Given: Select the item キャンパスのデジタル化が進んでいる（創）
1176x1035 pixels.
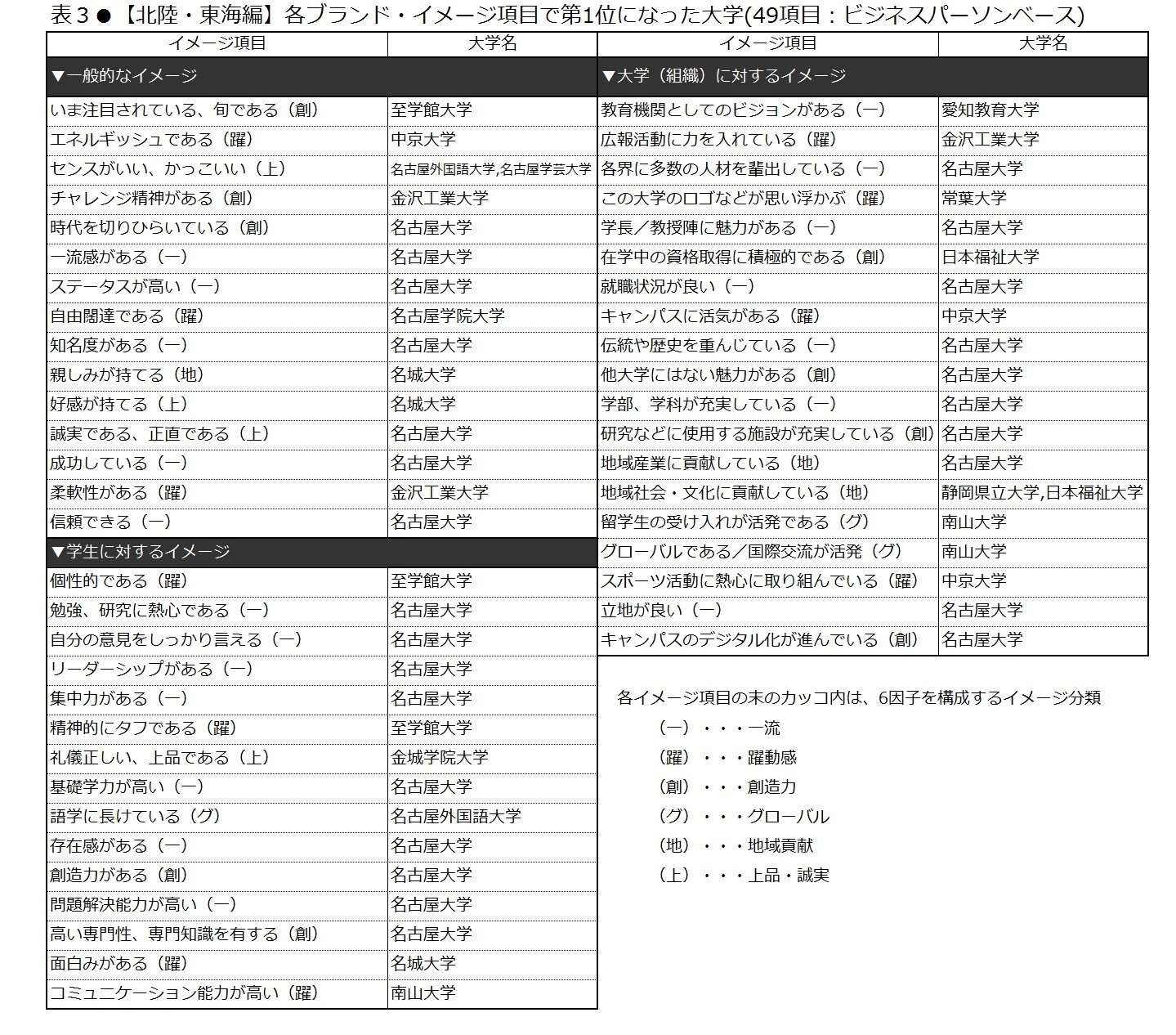Looking at the screenshot, I should (x=760, y=639).
